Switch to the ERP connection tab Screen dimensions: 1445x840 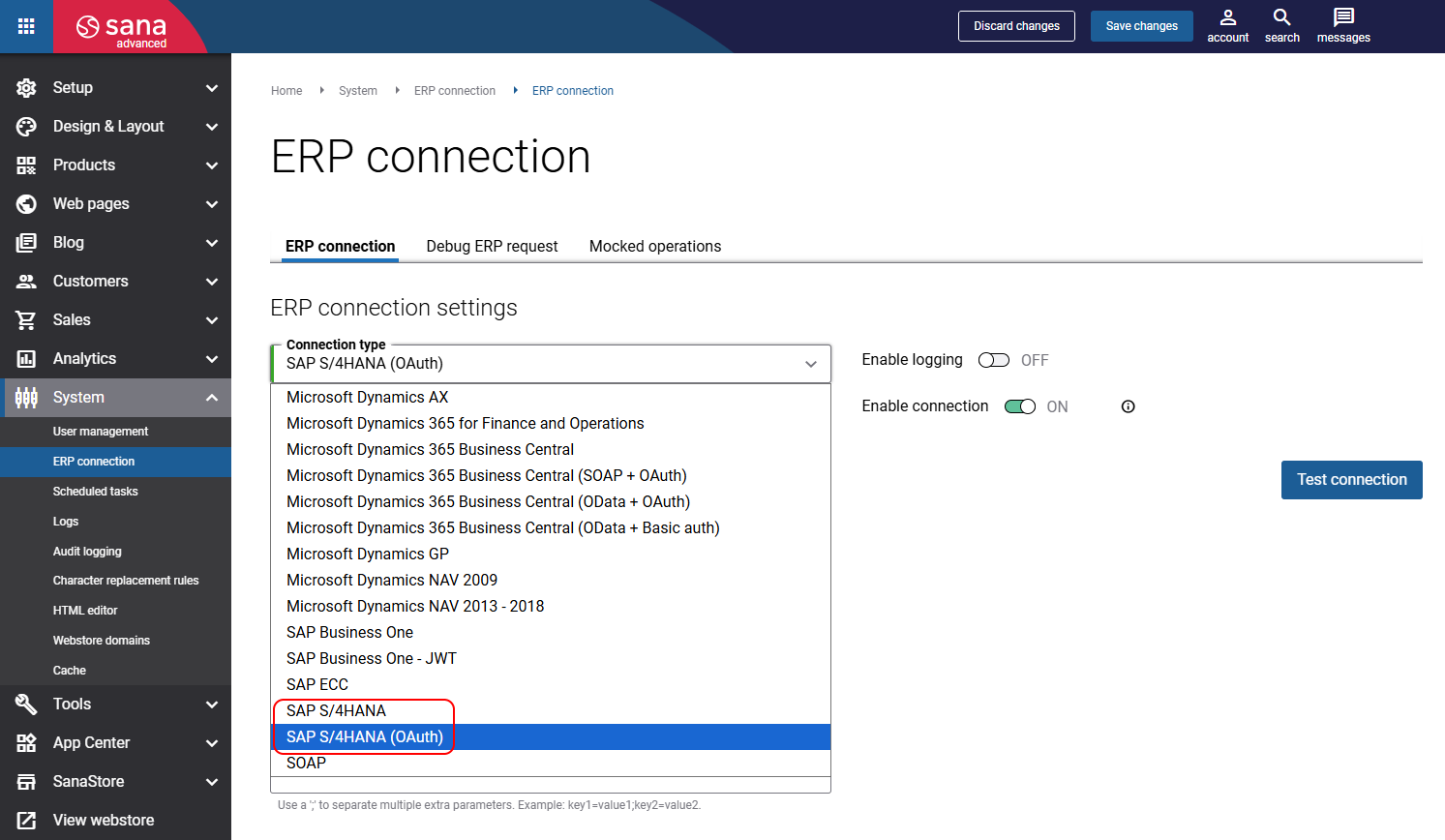pos(340,246)
